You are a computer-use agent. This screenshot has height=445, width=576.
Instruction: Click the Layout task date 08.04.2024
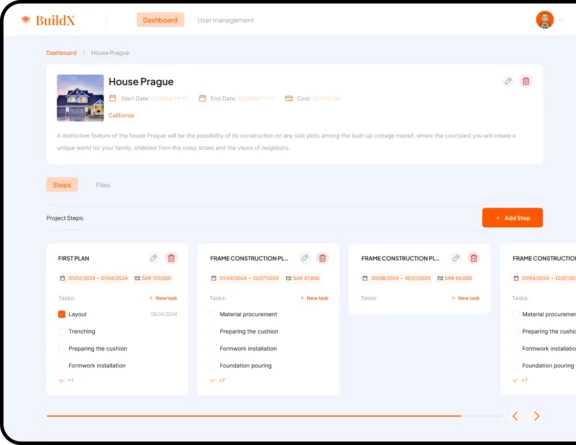click(x=164, y=314)
